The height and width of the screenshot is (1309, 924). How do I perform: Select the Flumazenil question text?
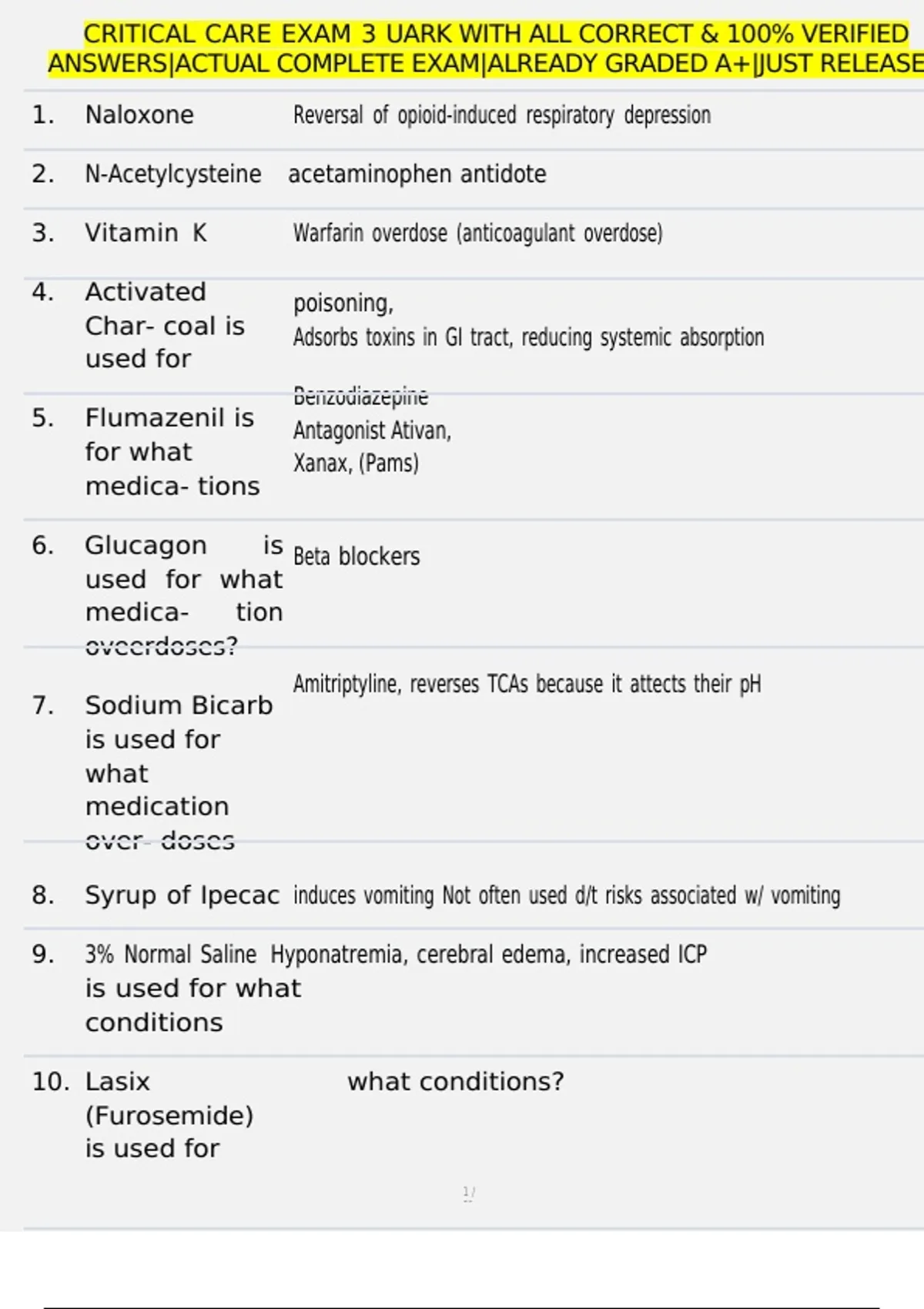click(x=172, y=452)
